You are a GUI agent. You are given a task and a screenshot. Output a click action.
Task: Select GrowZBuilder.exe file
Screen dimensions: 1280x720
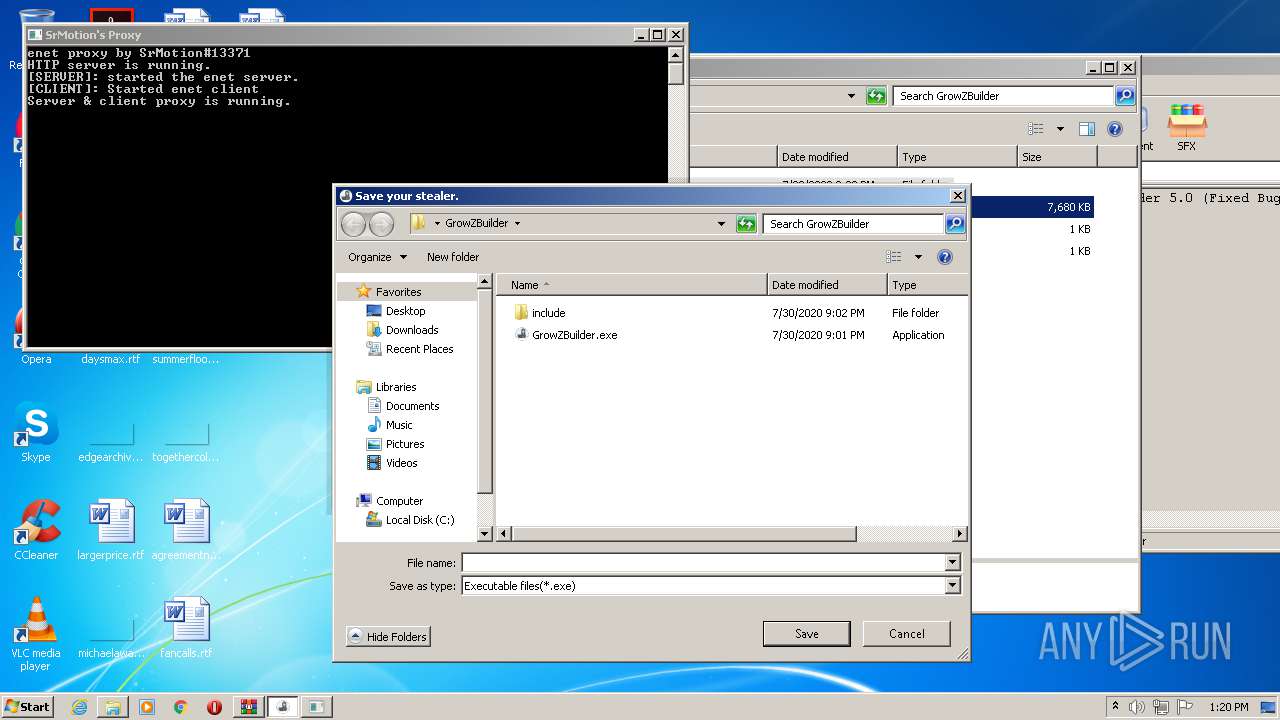[x=574, y=335]
